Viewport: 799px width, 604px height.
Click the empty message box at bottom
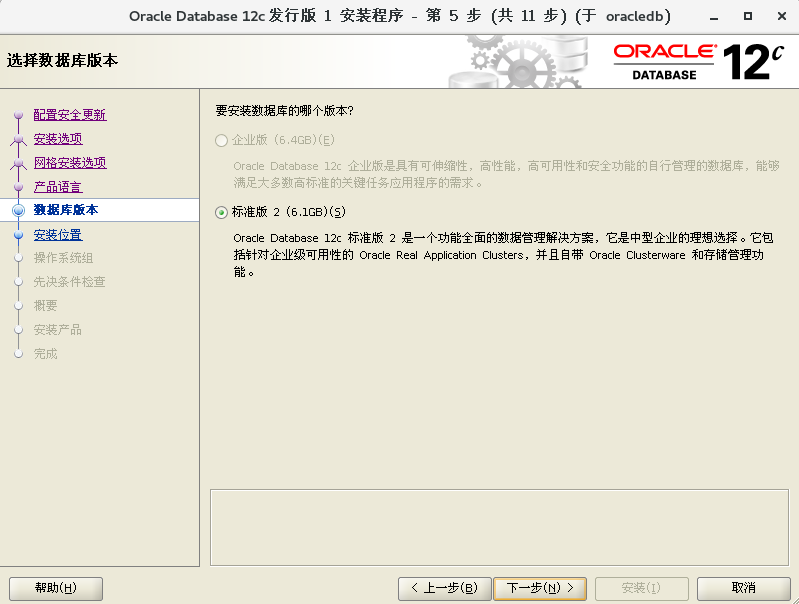point(499,528)
